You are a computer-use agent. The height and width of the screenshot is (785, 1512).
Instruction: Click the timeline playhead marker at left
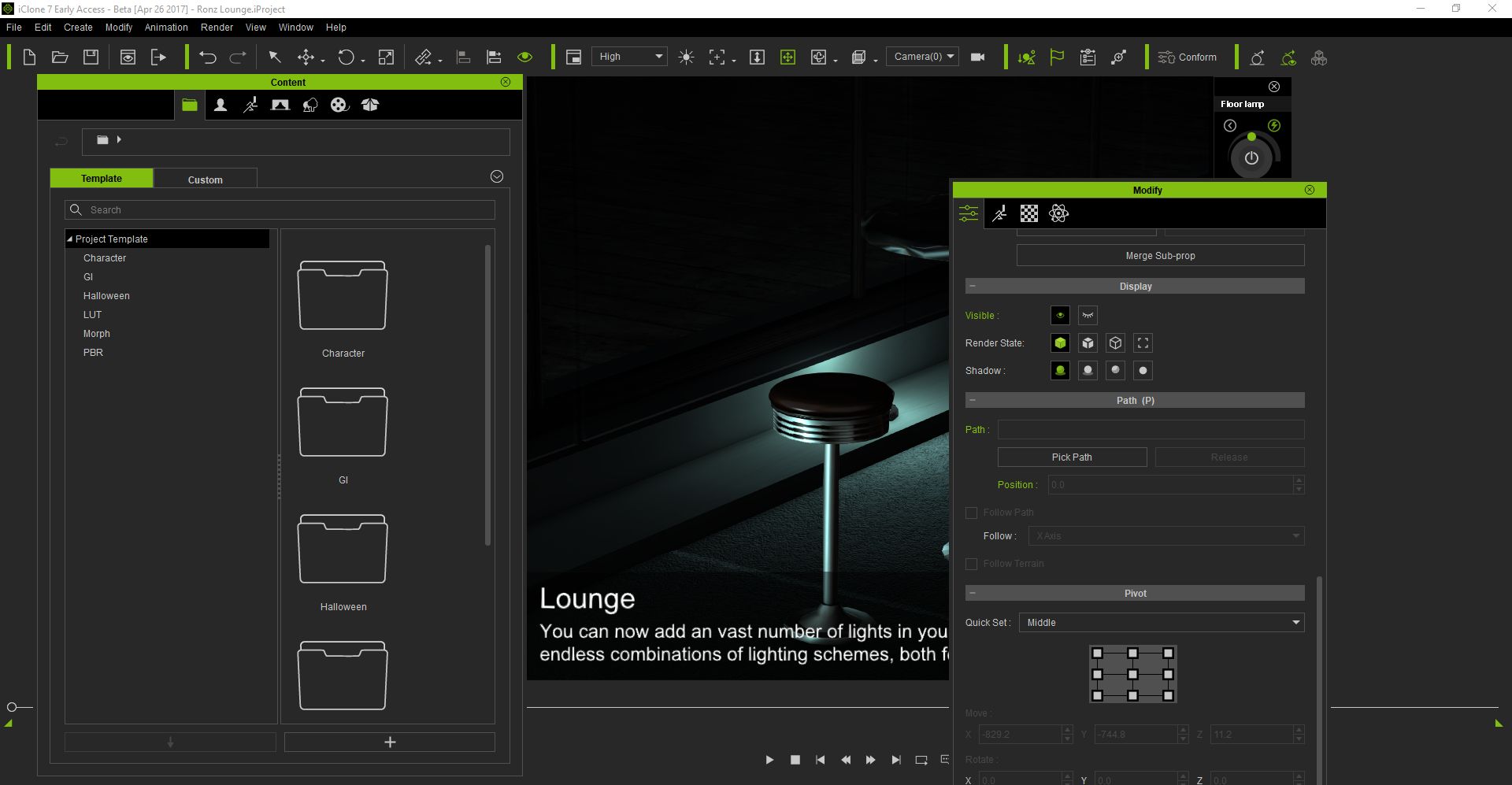[12, 707]
